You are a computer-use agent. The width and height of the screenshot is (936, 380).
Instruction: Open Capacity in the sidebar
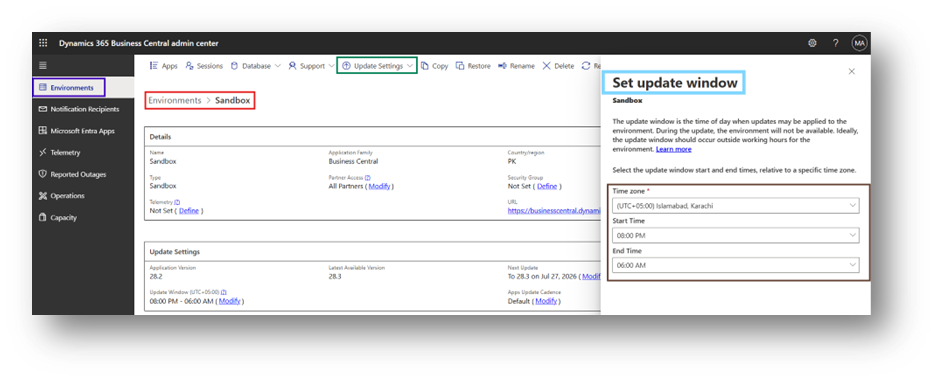point(83,218)
